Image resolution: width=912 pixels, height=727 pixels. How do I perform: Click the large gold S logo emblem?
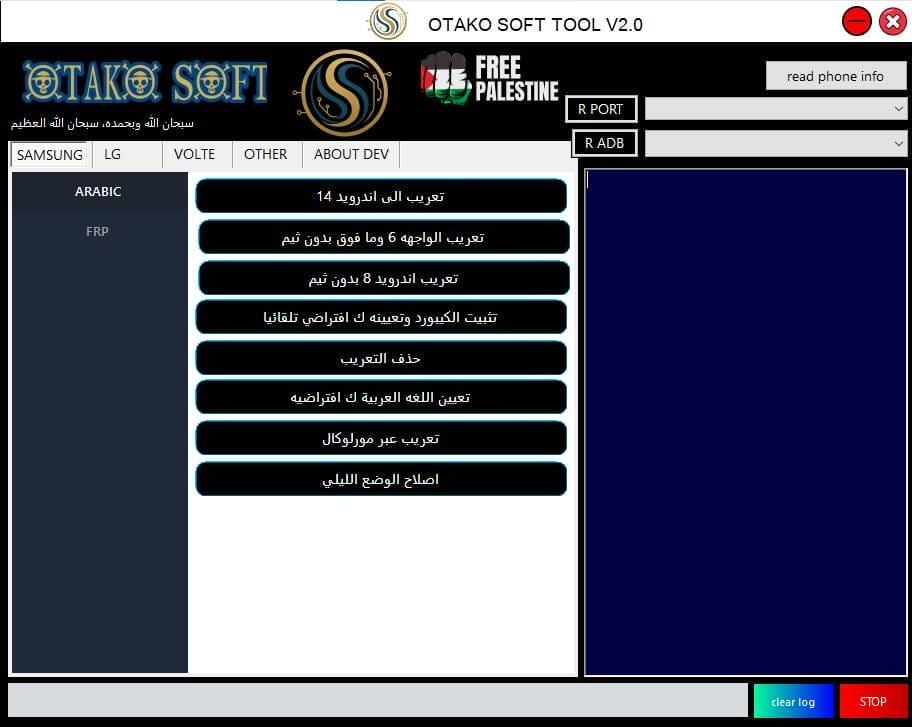pyautogui.click(x=344, y=92)
